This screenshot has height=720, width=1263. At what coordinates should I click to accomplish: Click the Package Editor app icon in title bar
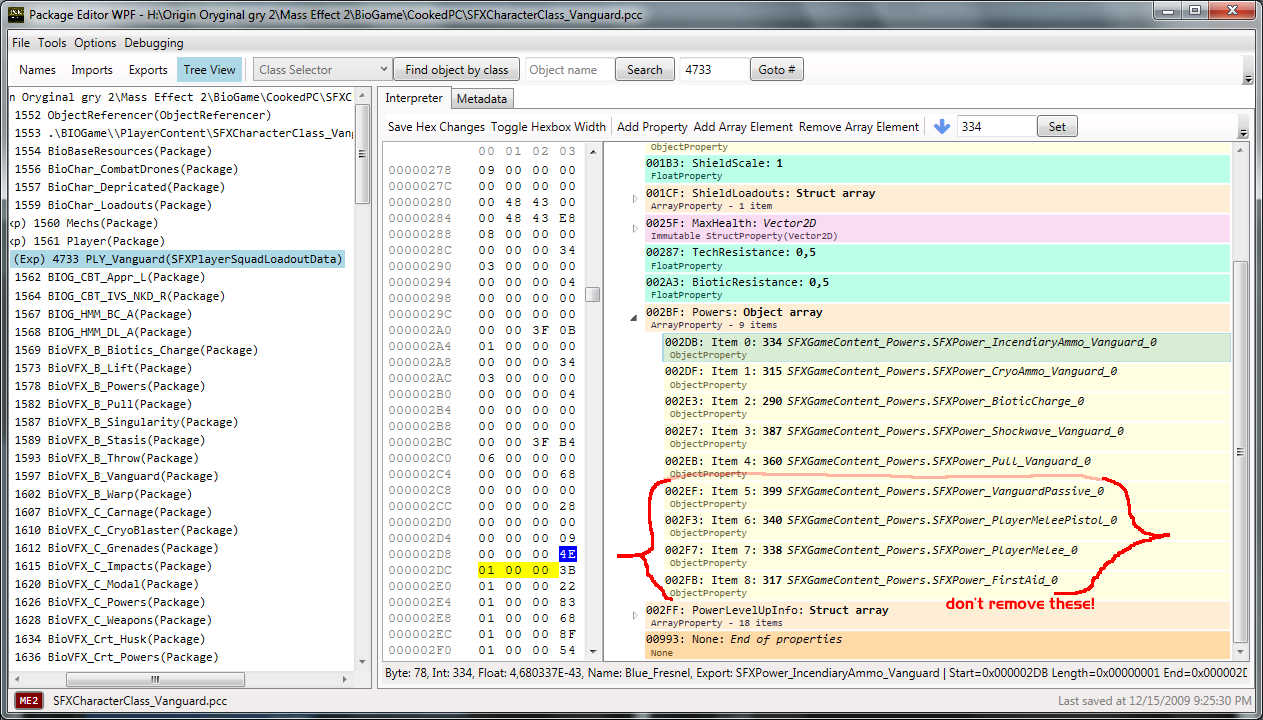pos(16,15)
